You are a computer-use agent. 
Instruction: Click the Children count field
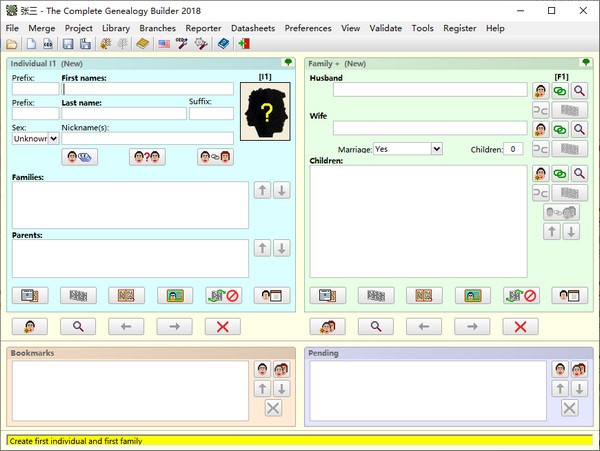coord(512,149)
